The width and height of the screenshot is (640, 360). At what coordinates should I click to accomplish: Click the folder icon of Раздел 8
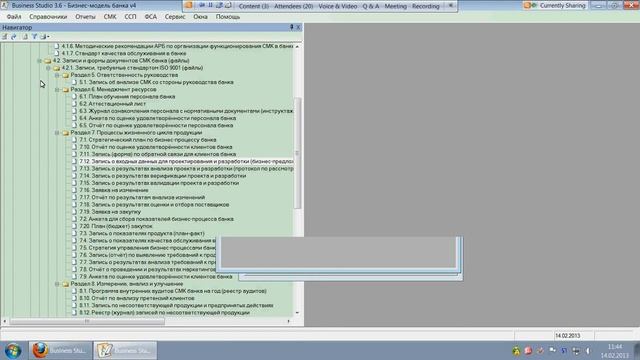click(x=65, y=284)
